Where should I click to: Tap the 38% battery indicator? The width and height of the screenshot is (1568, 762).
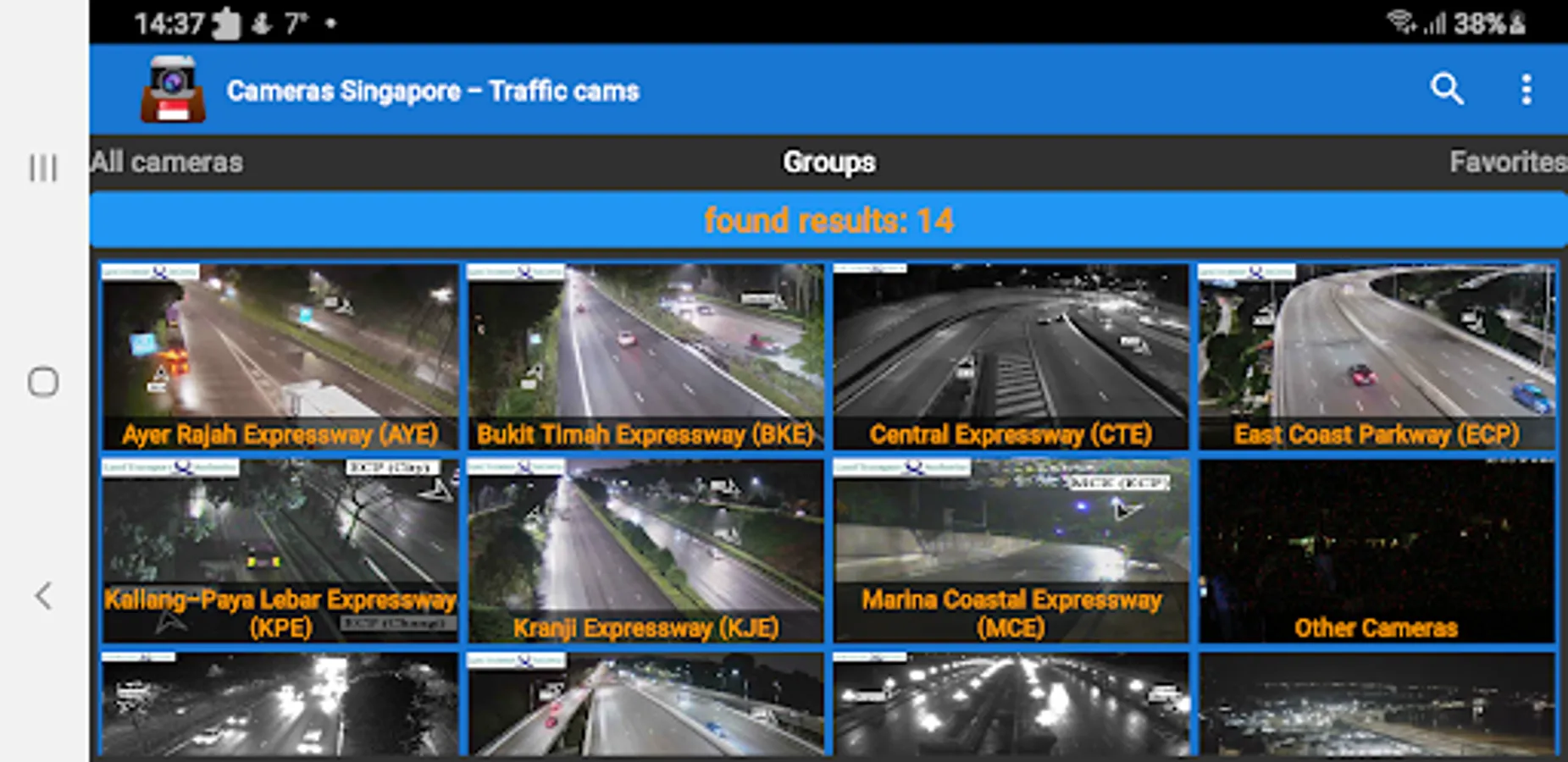point(1490,23)
